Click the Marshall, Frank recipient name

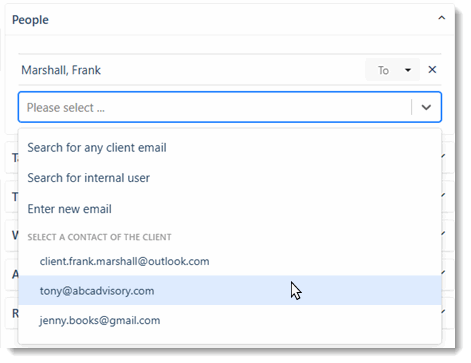click(61, 70)
